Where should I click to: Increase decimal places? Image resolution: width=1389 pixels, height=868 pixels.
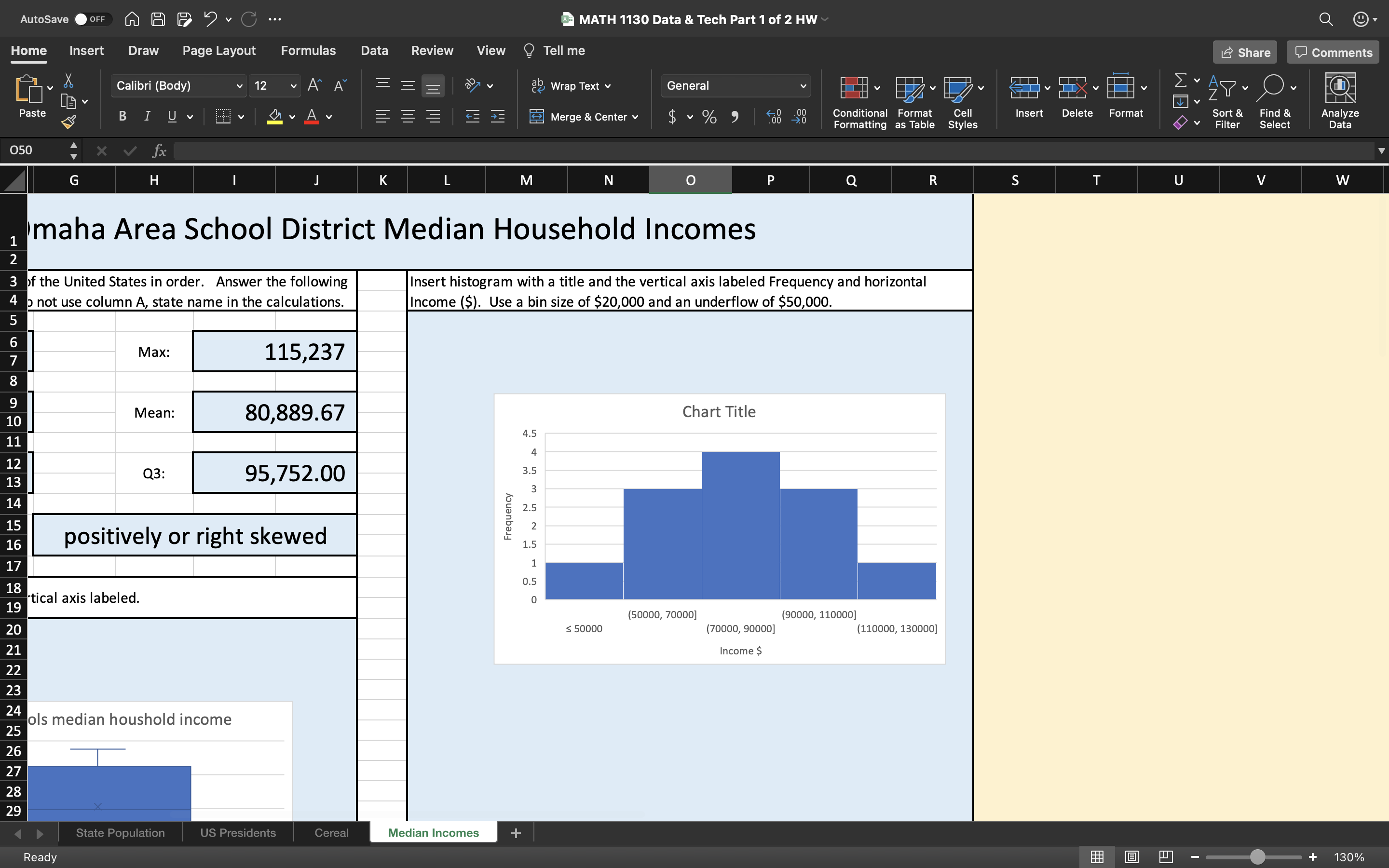(x=773, y=117)
